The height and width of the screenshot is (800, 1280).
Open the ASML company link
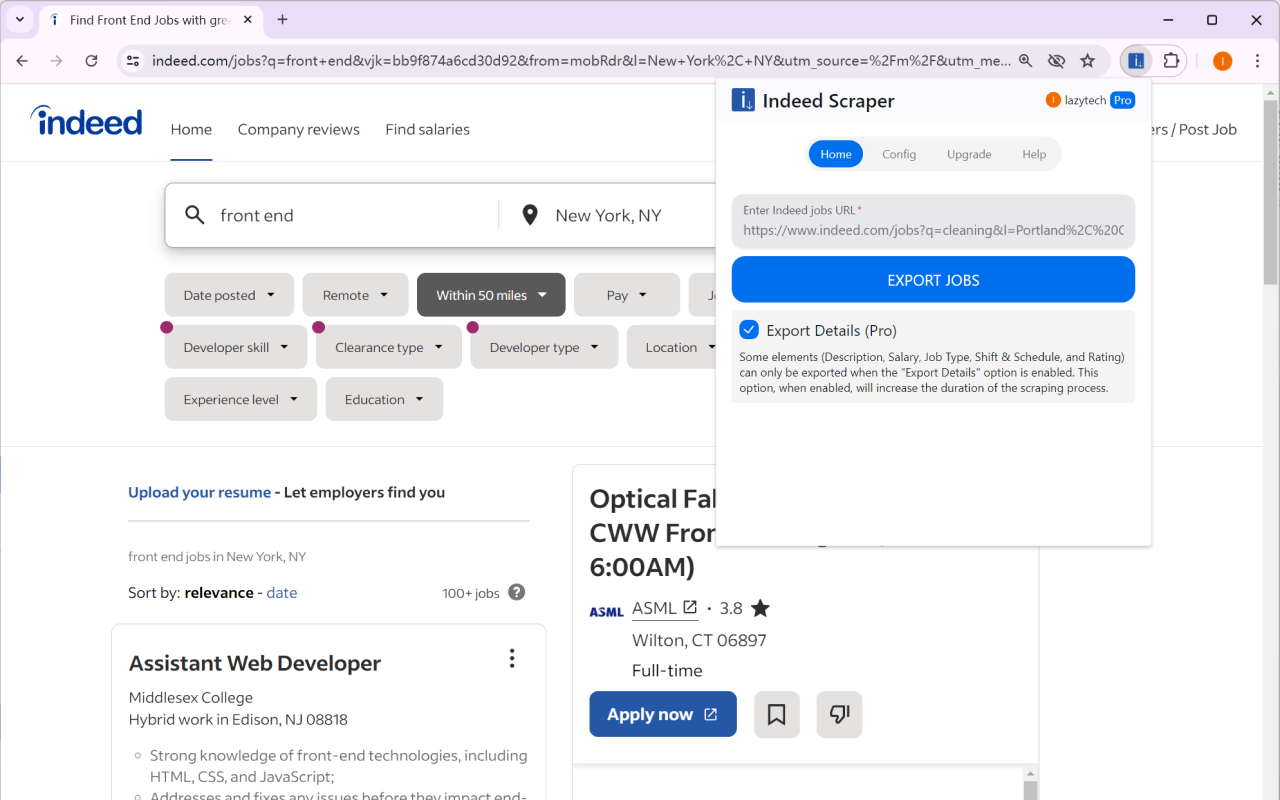(665, 608)
